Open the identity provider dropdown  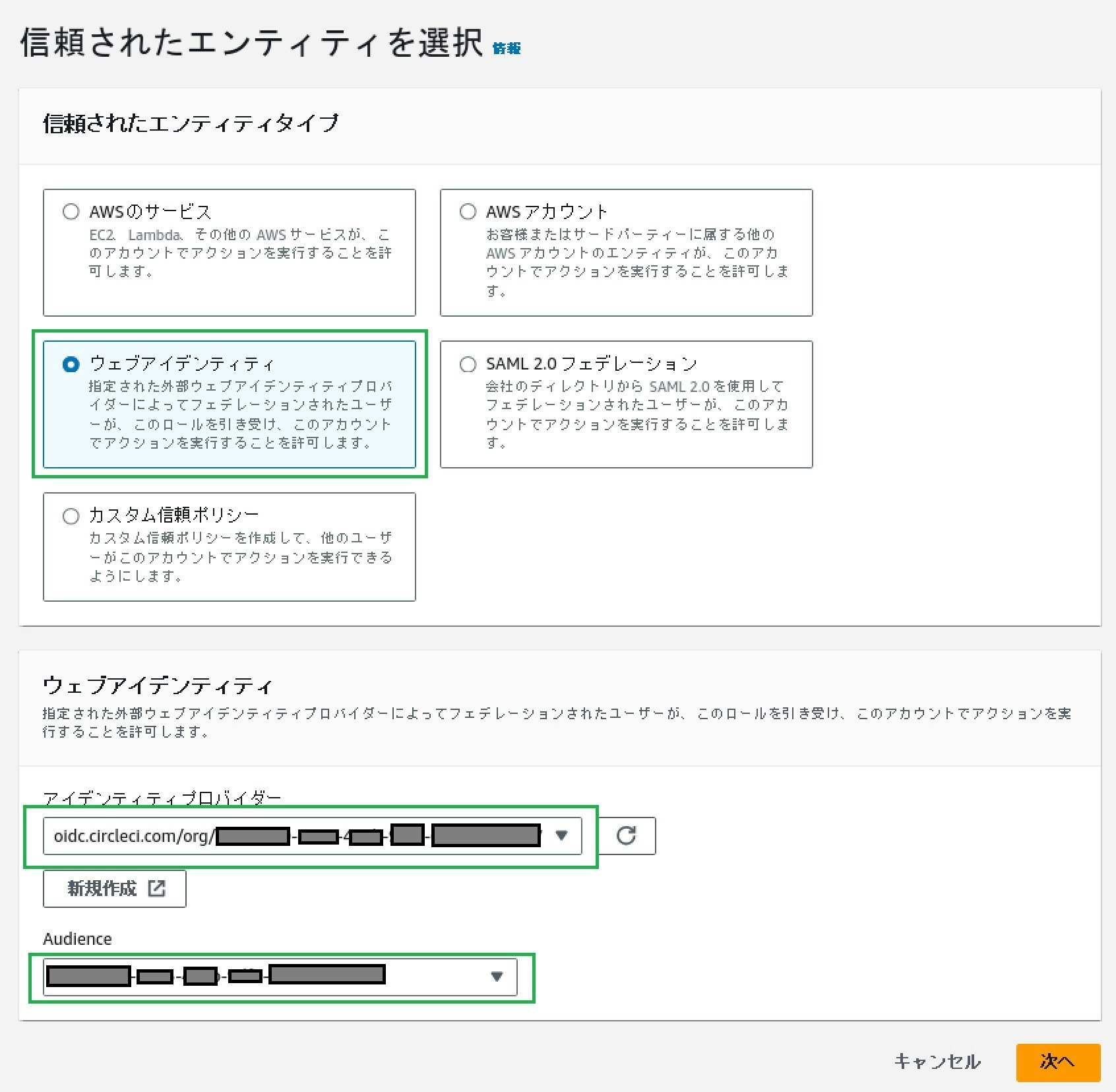313,836
